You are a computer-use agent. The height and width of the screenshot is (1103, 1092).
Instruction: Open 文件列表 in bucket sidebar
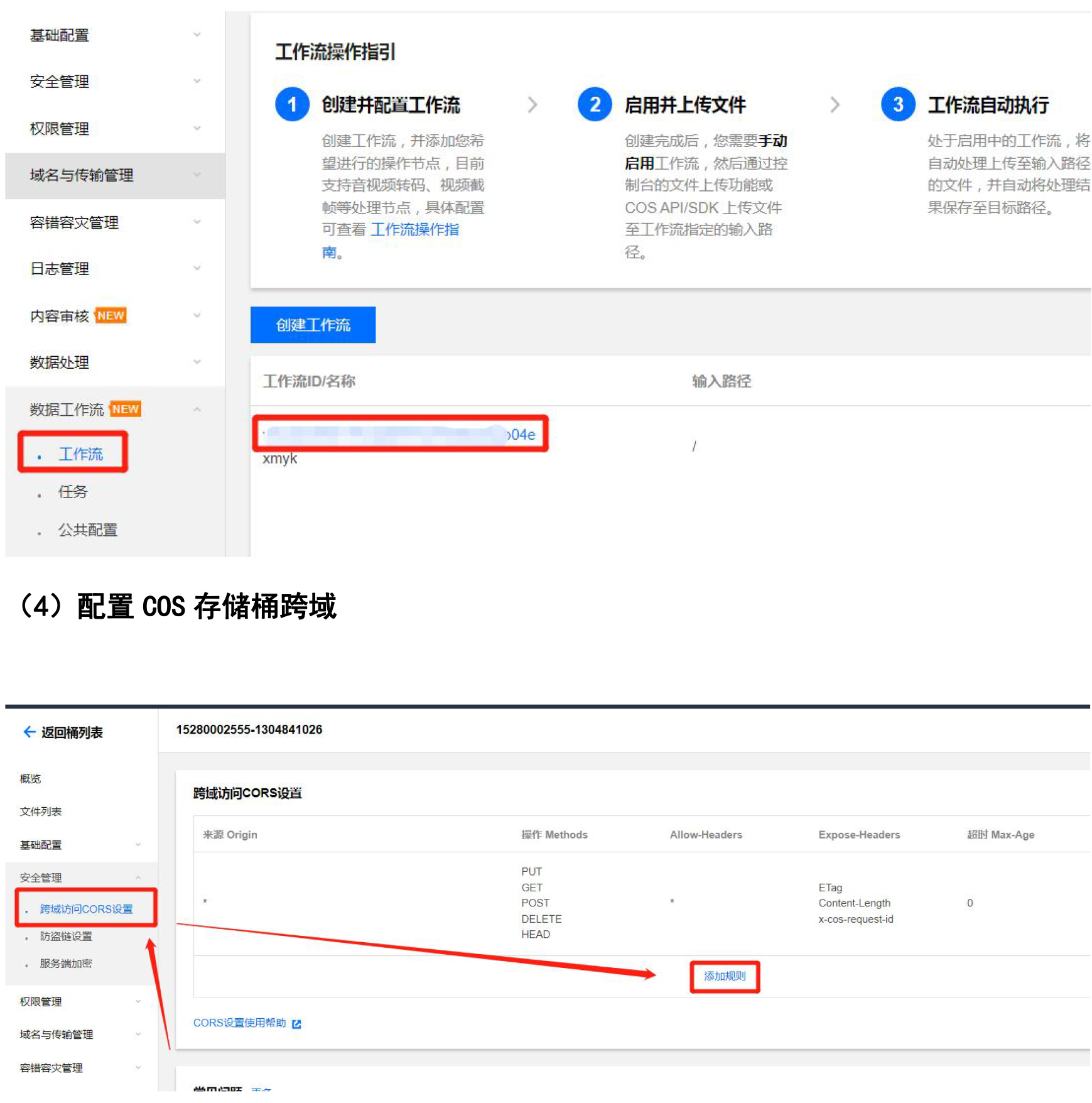pos(41,812)
